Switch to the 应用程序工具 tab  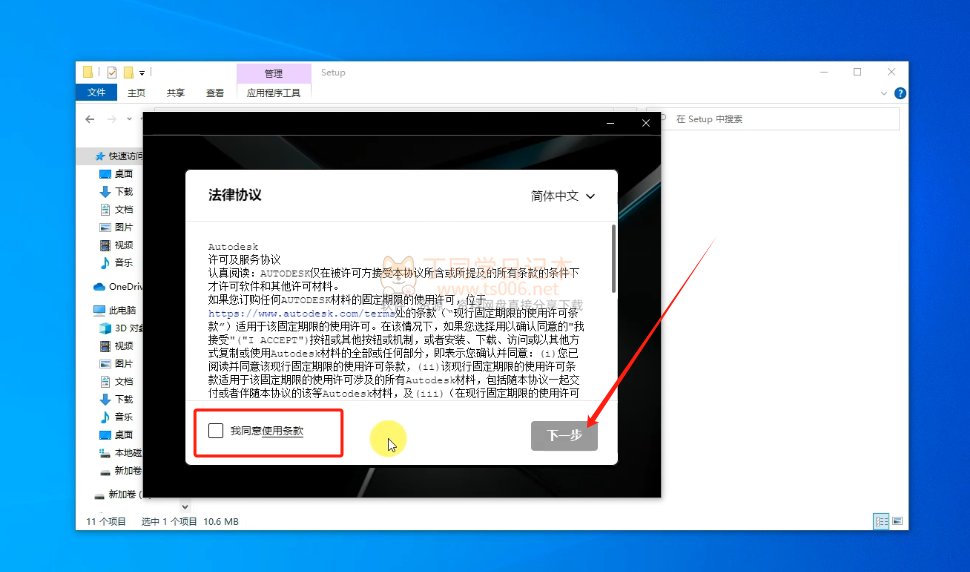click(x=273, y=93)
